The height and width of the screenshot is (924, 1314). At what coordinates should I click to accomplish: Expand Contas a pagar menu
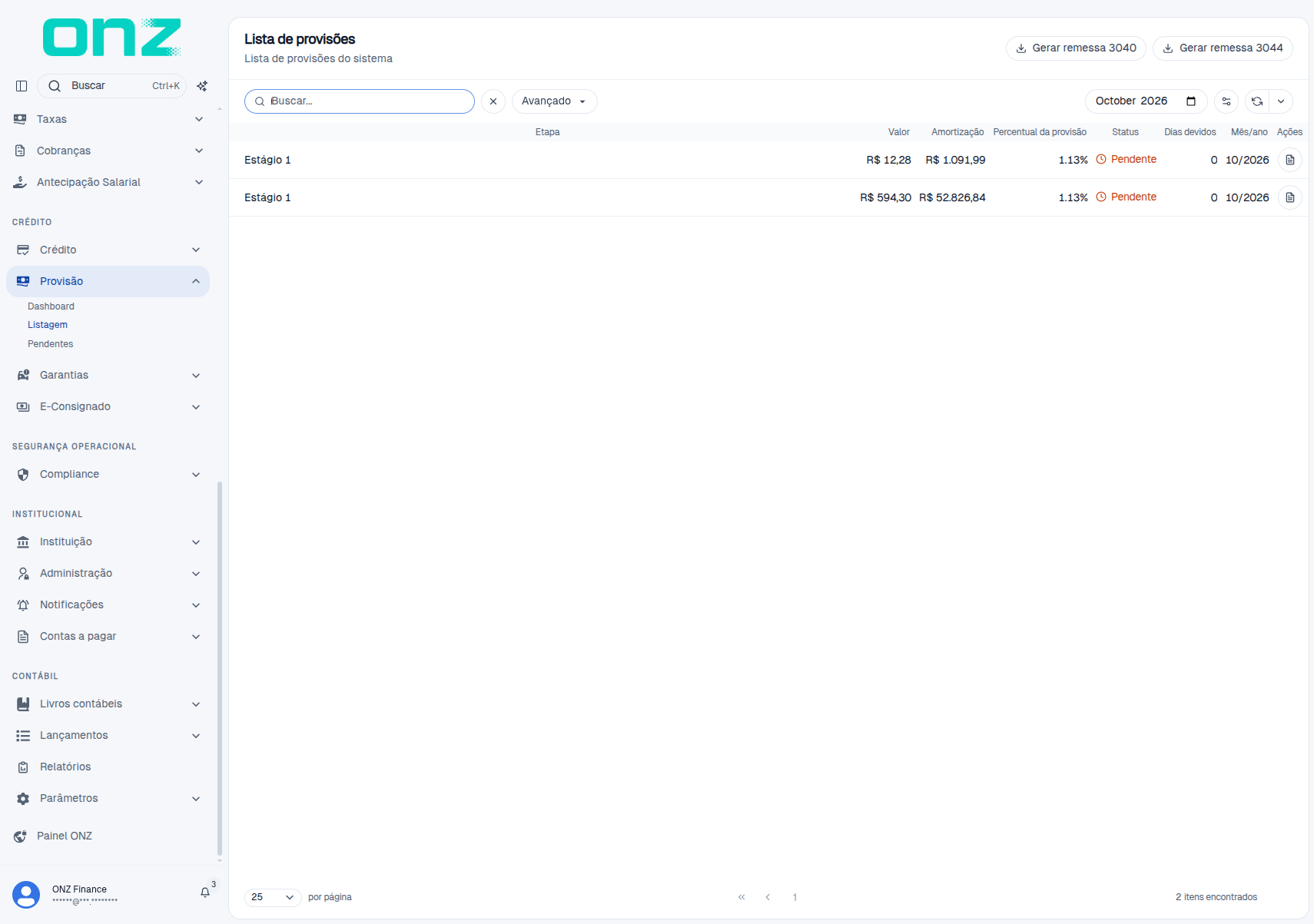coord(108,636)
